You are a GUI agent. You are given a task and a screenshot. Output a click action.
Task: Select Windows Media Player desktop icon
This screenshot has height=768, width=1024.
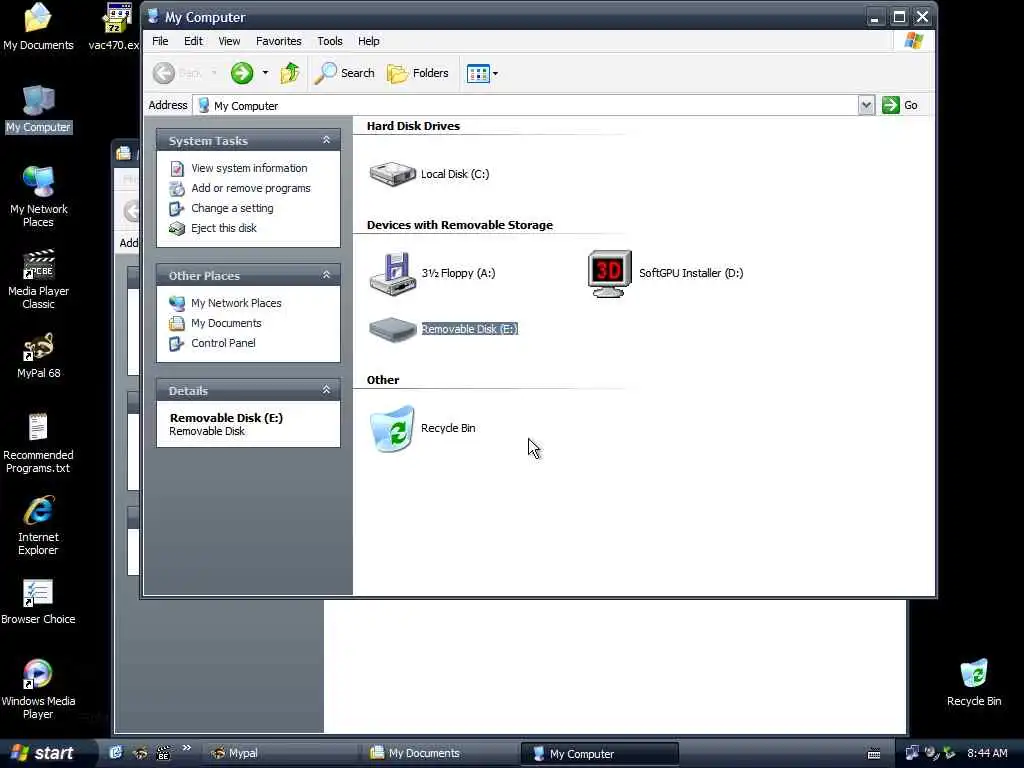coord(38,689)
